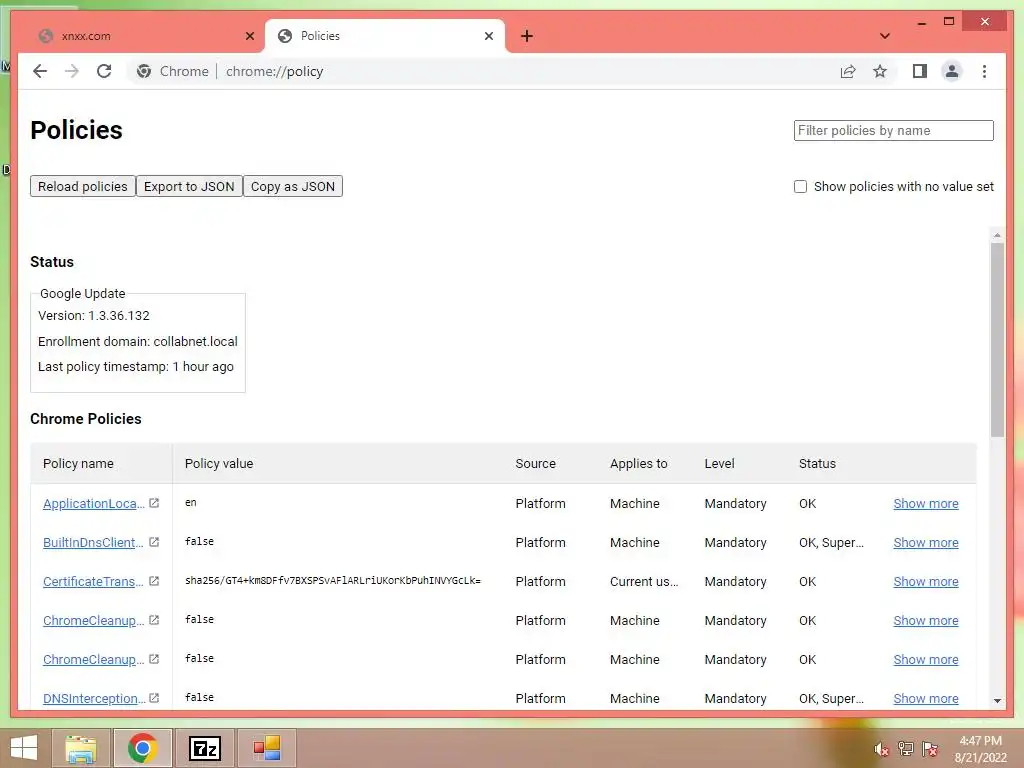The width and height of the screenshot is (1024, 768).
Task: Enable Show policies with no value set
Action: click(x=800, y=186)
